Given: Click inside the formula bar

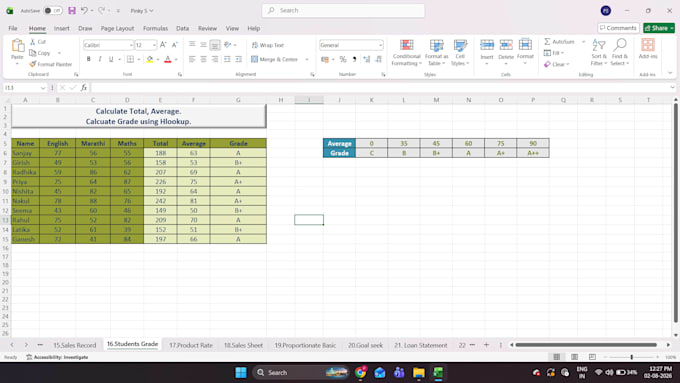Looking at the screenshot, I should pos(380,88).
